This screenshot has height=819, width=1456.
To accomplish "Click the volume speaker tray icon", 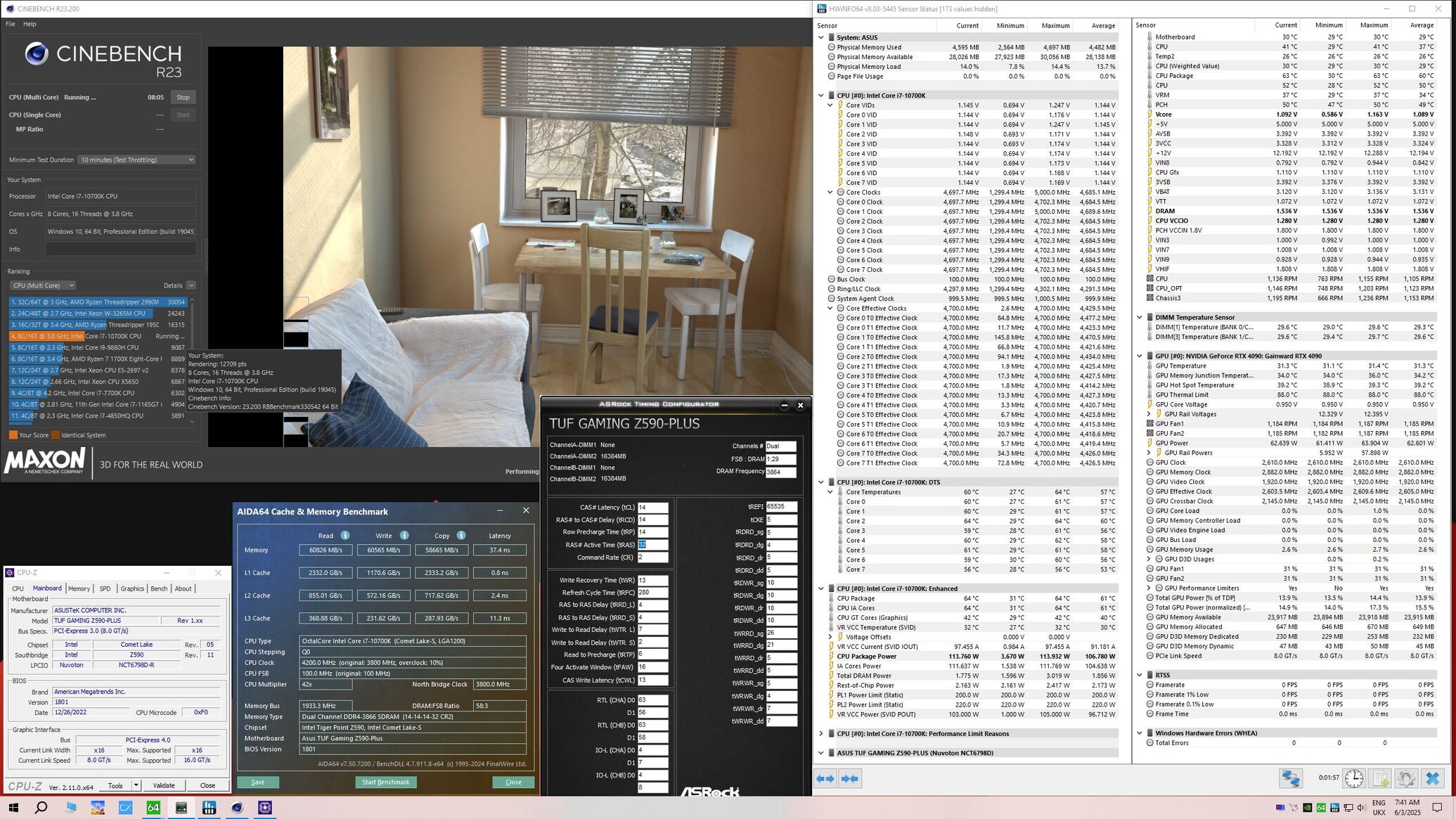I will pyautogui.click(x=1361, y=808).
